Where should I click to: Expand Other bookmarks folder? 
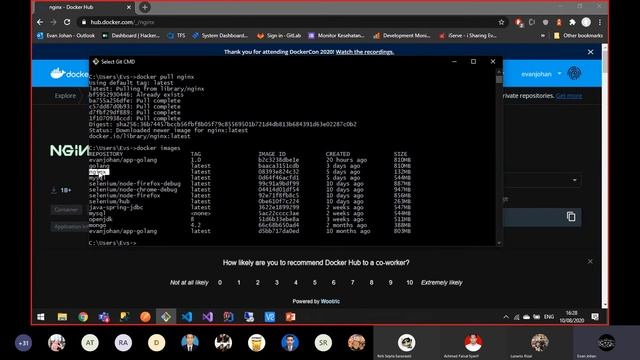[x=578, y=36]
